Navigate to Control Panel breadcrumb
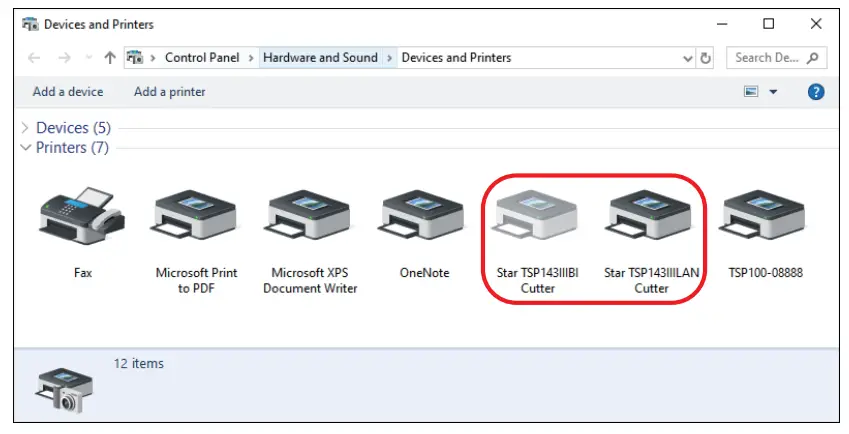Viewport: 849px width, 434px height. pos(202,57)
